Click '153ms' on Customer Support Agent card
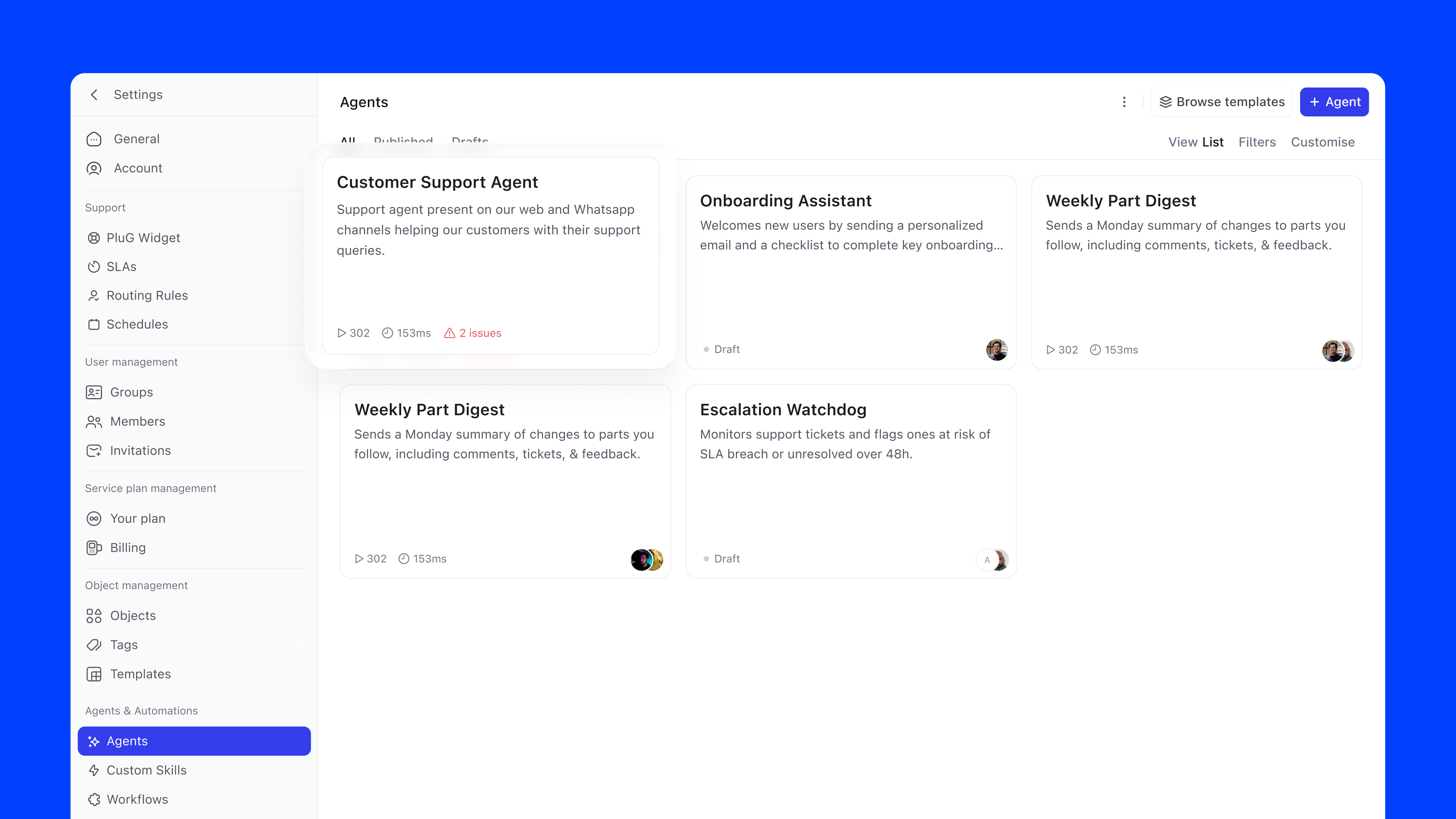This screenshot has height=819, width=1456. (x=414, y=333)
